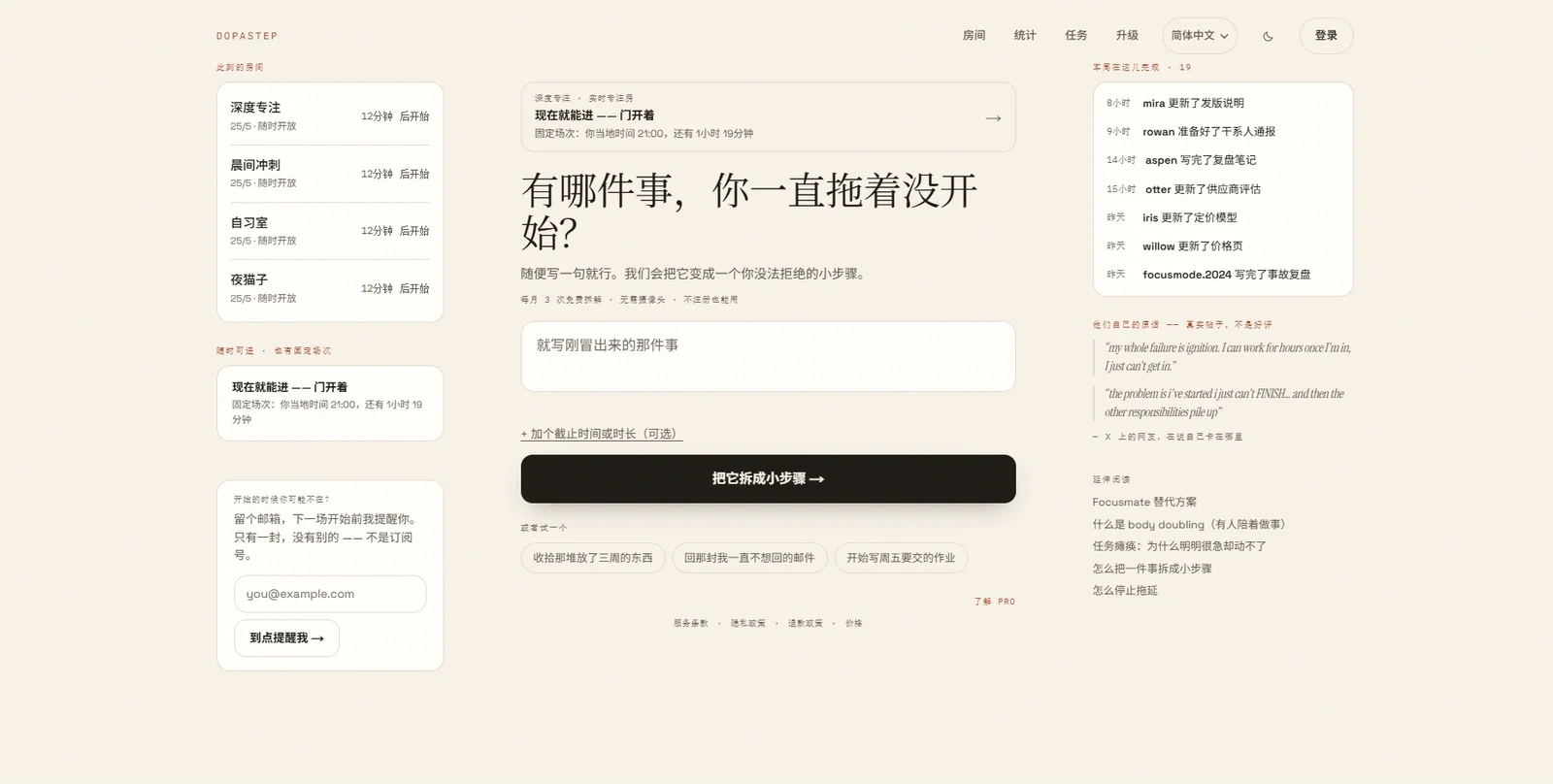This screenshot has width=1553, height=784.
Task: Open the 房间 nav item
Action: [974, 36]
